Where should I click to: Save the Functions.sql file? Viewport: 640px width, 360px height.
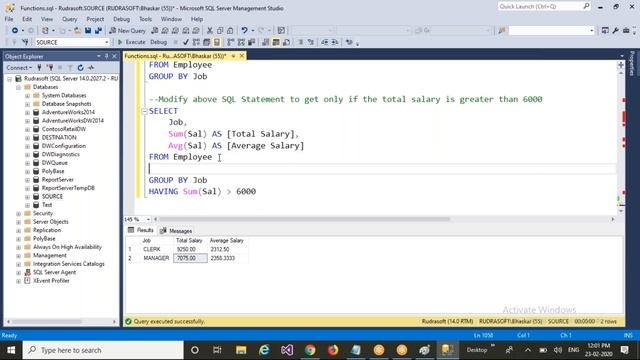point(88,31)
